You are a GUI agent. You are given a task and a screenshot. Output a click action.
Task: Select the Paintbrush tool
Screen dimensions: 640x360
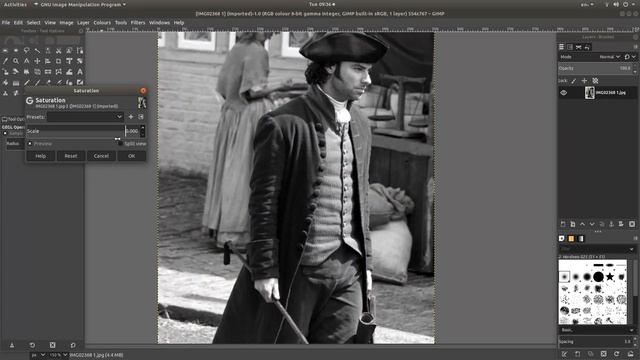(37, 82)
